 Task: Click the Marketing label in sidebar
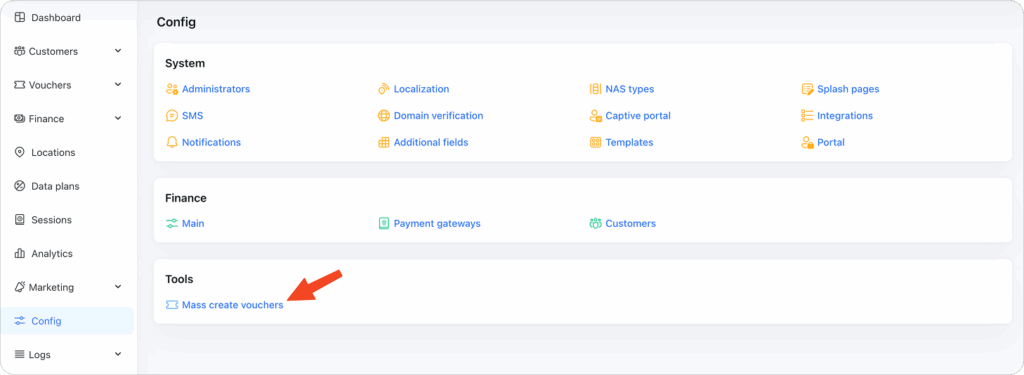tap(52, 287)
